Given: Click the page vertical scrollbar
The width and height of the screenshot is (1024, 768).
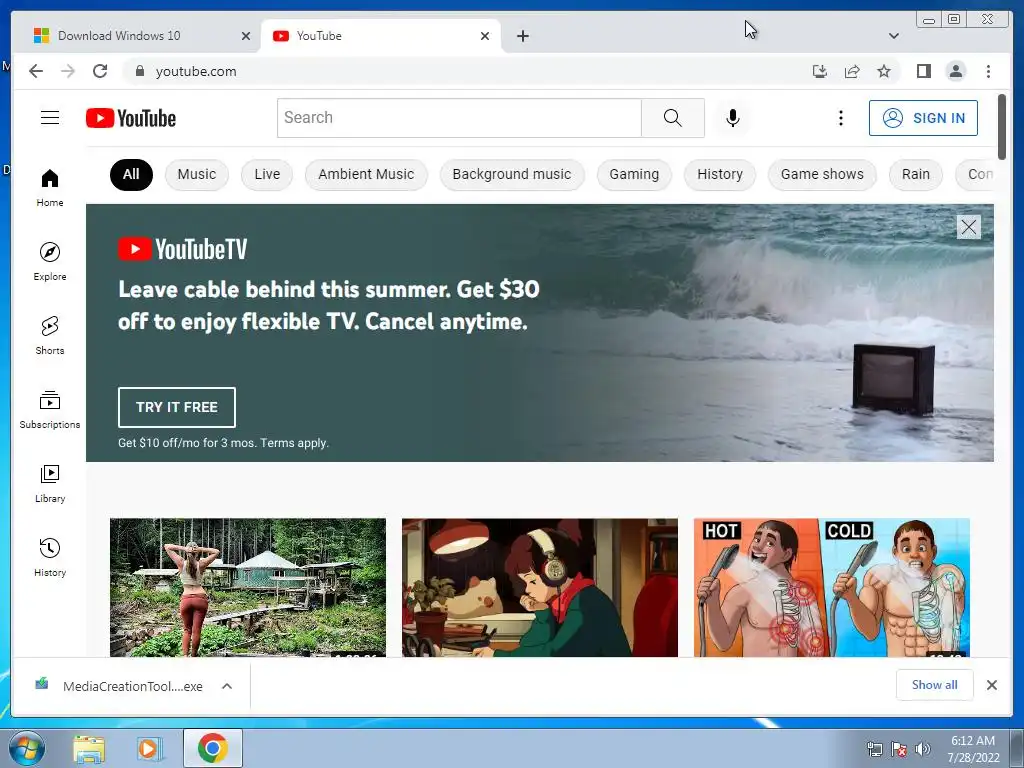Looking at the screenshot, I should (1002, 127).
